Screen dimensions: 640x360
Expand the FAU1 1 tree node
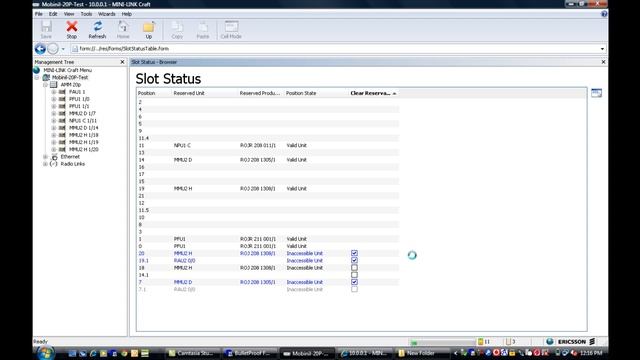53,92
